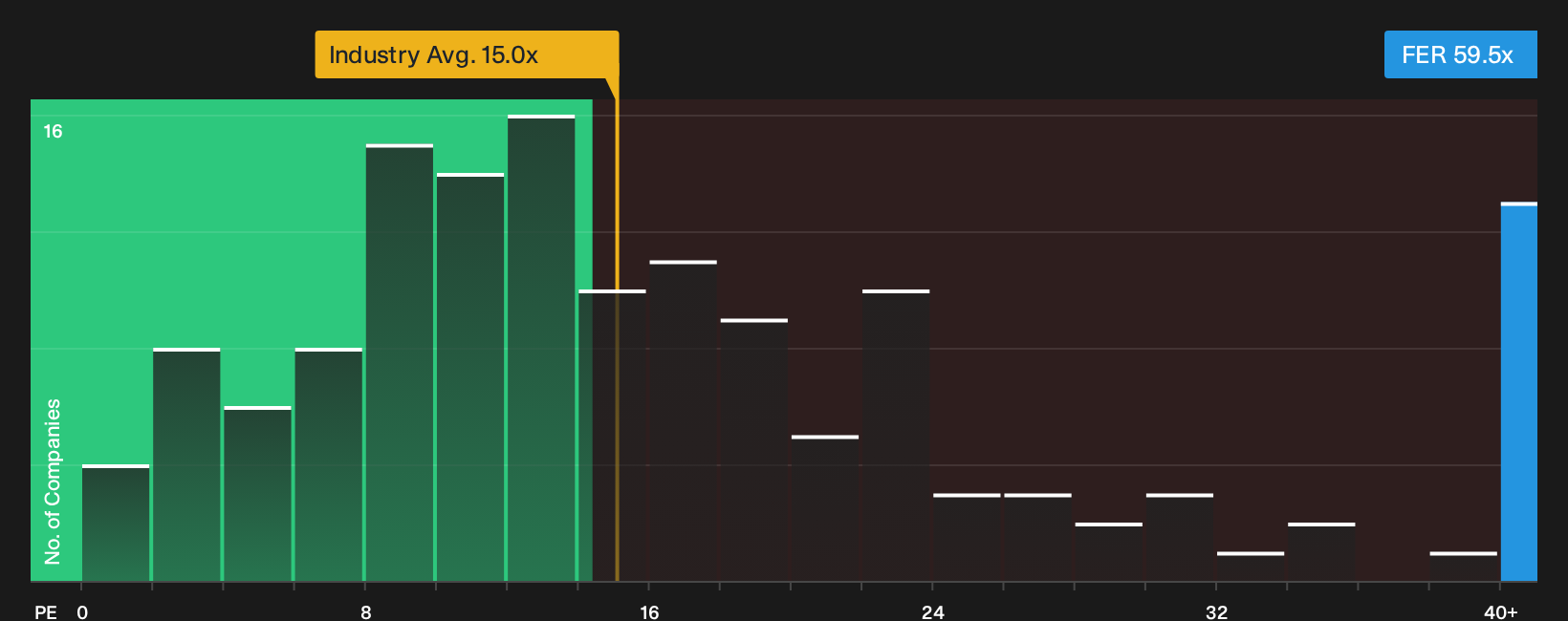Click the bar for PE 30-32
Viewport: 1568px width, 621px height.
coord(1180,537)
